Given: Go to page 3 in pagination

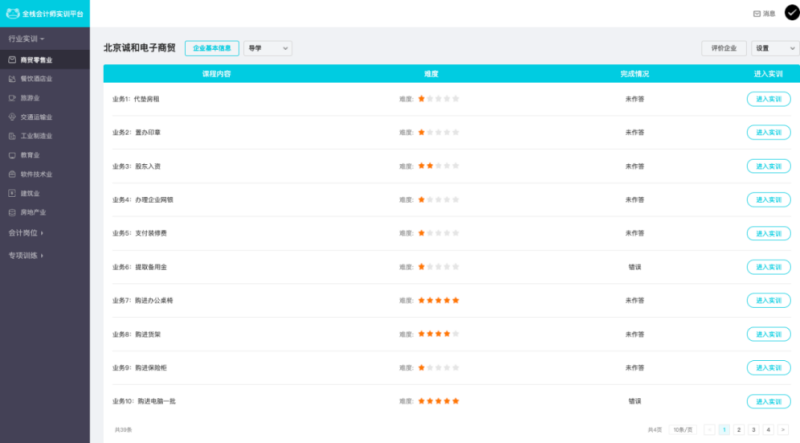Looking at the screenshot, I should 753,429.
